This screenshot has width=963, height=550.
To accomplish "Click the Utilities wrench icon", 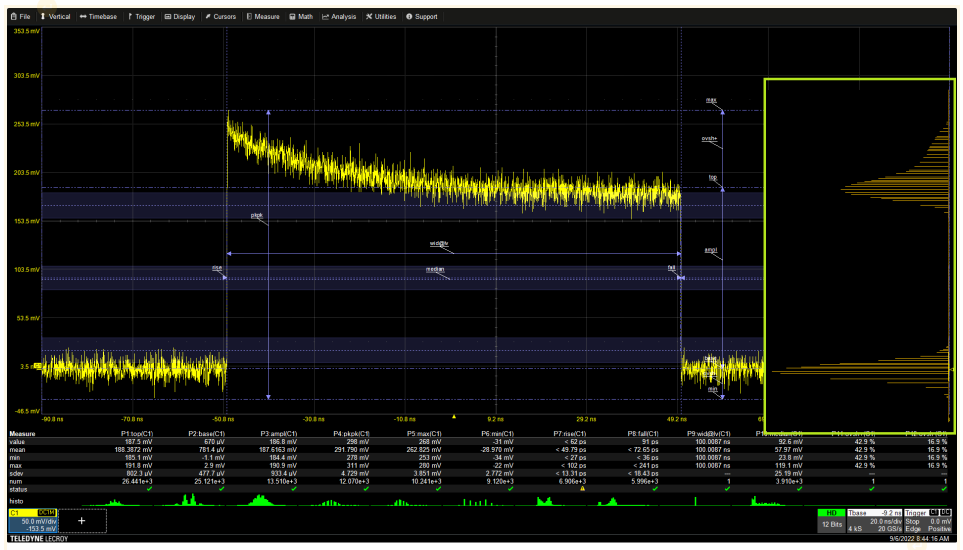I will click(x=369, y=17).
